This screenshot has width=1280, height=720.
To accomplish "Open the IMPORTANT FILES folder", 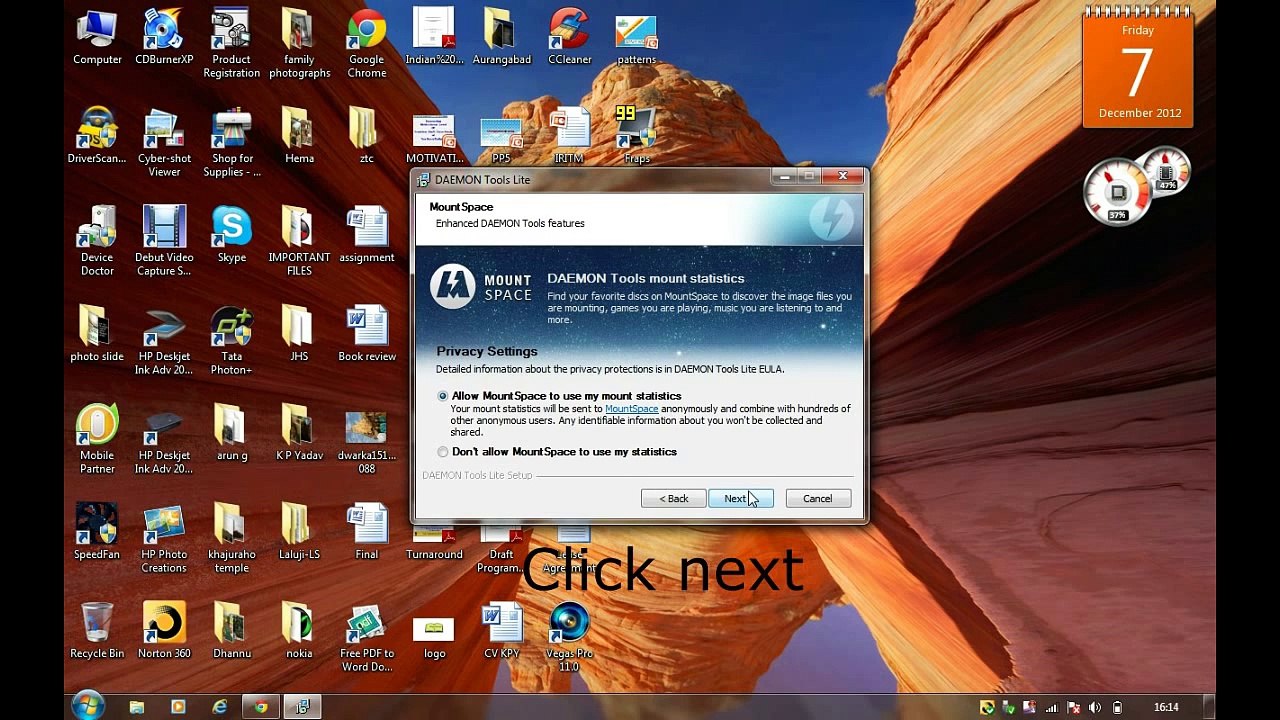I will pyautogui.click(x=299, y=241).
